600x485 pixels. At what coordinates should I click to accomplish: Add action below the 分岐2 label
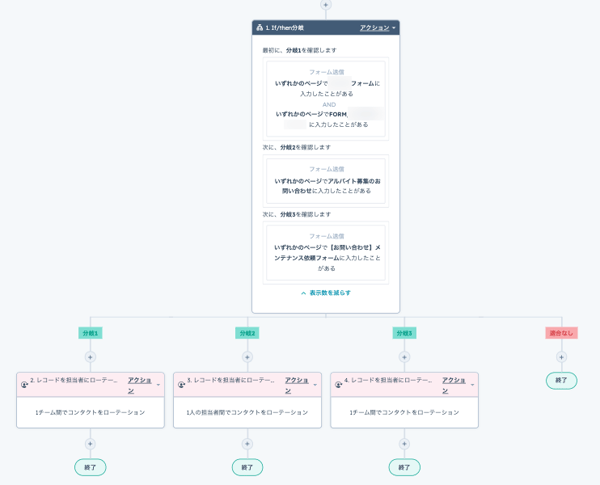247,357
